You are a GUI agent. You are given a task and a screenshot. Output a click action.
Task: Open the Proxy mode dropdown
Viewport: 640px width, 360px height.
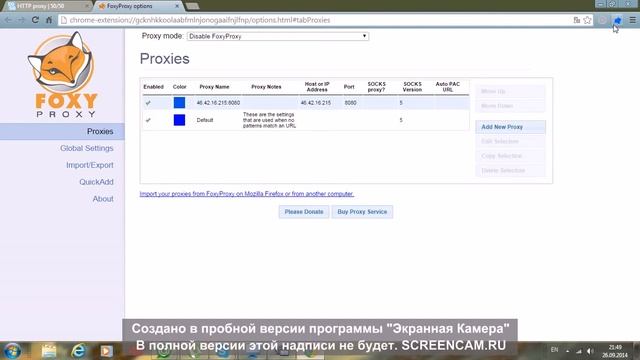(x=278, y=36)
